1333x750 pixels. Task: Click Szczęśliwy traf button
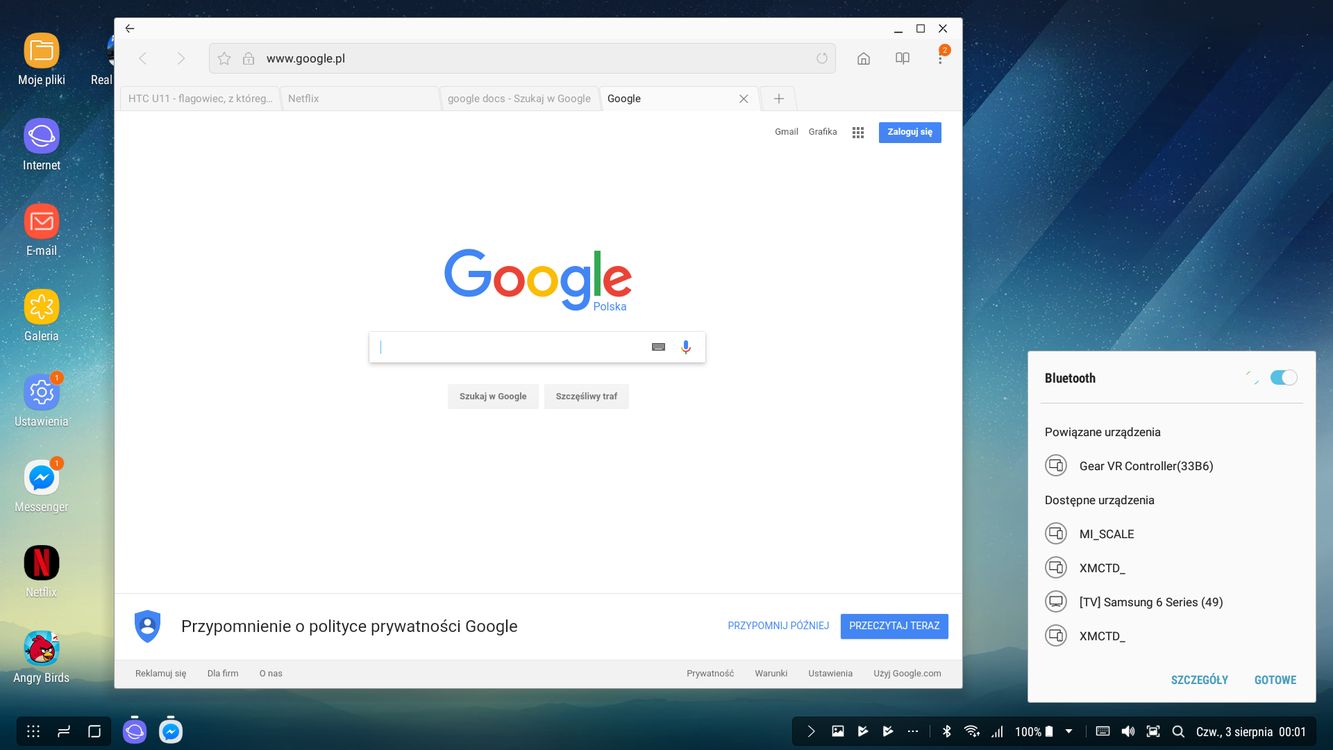tap(586, 397)
